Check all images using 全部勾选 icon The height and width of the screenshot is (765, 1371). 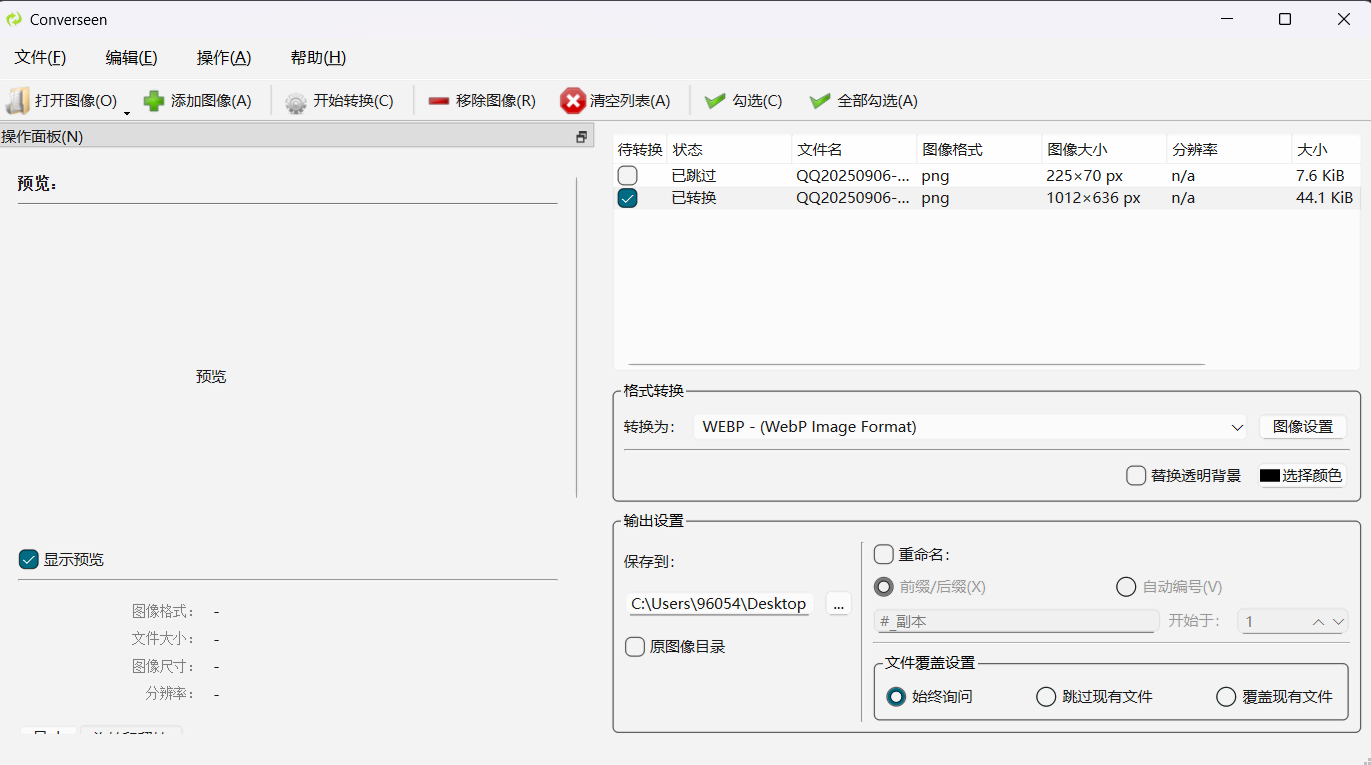tap(819, 100)
